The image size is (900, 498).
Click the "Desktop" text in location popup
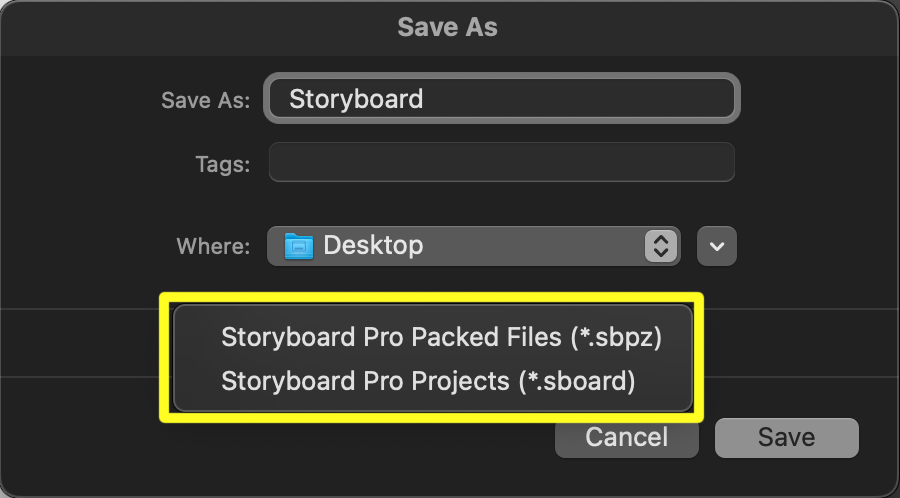pyautogui.click(x=373, y=246)
